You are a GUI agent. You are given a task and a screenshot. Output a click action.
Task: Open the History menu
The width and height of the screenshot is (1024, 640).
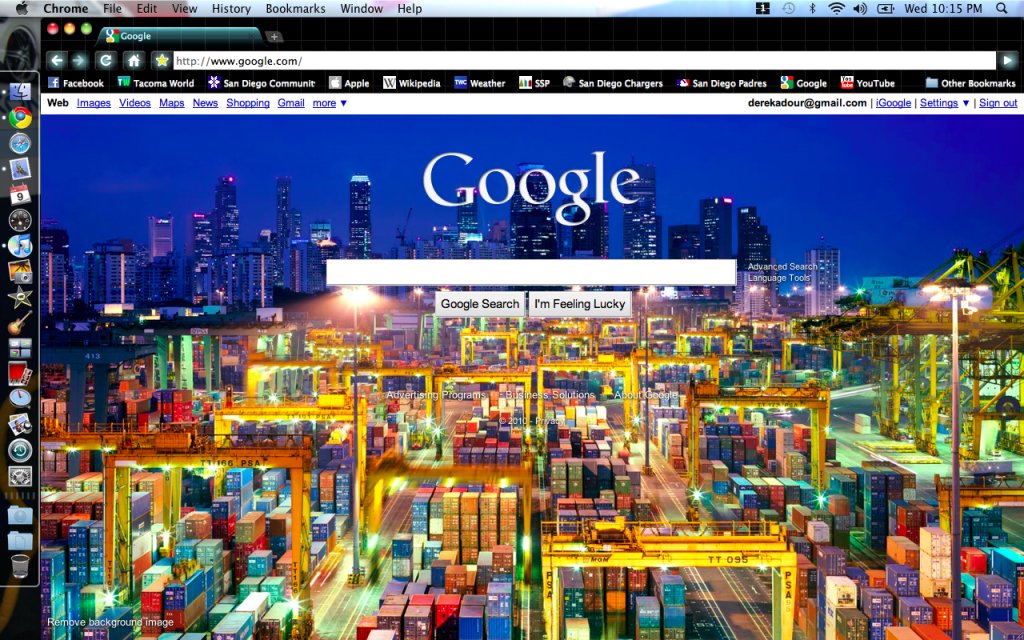[231, 8]
